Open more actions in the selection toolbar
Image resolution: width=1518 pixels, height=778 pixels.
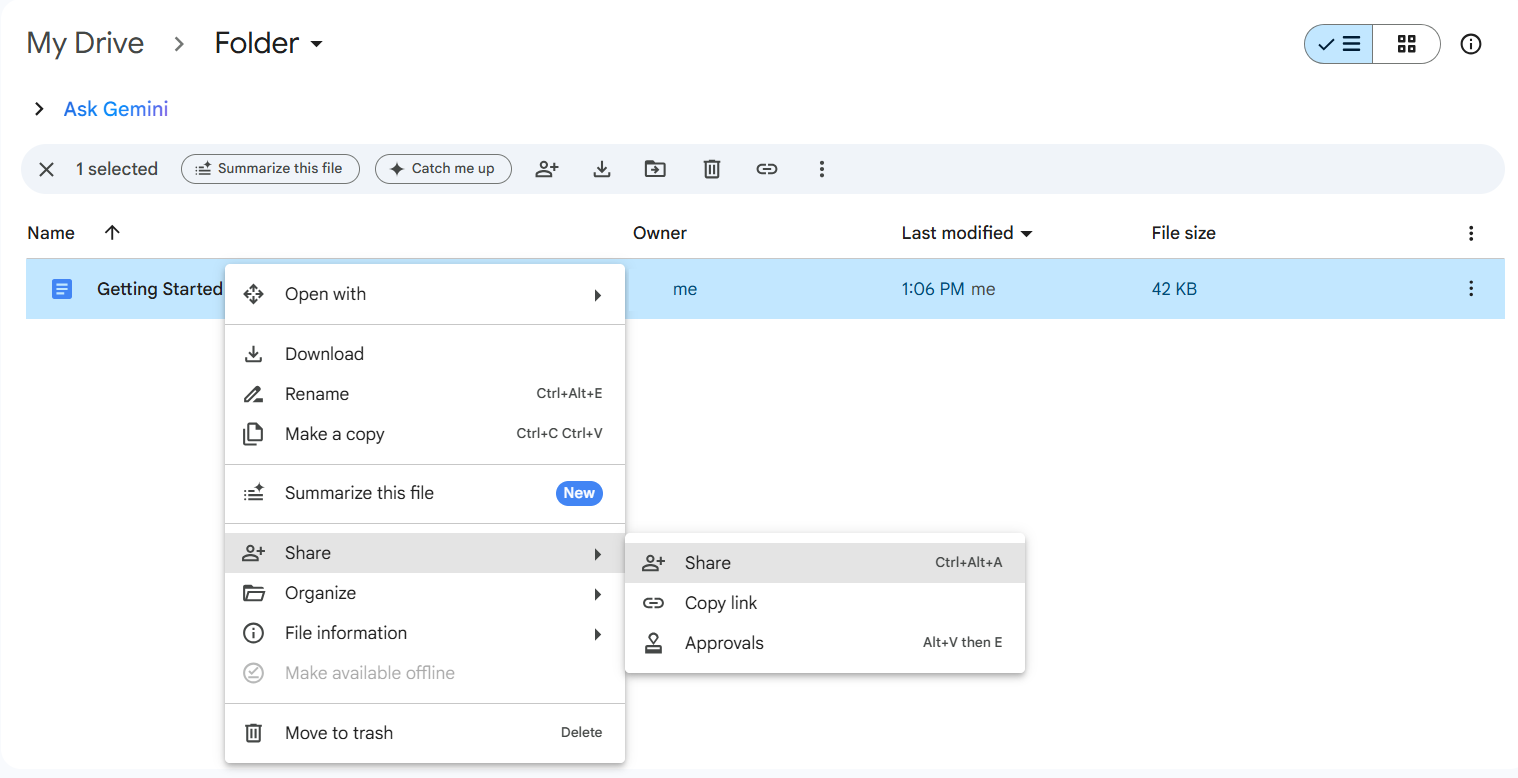pos(822,169)
